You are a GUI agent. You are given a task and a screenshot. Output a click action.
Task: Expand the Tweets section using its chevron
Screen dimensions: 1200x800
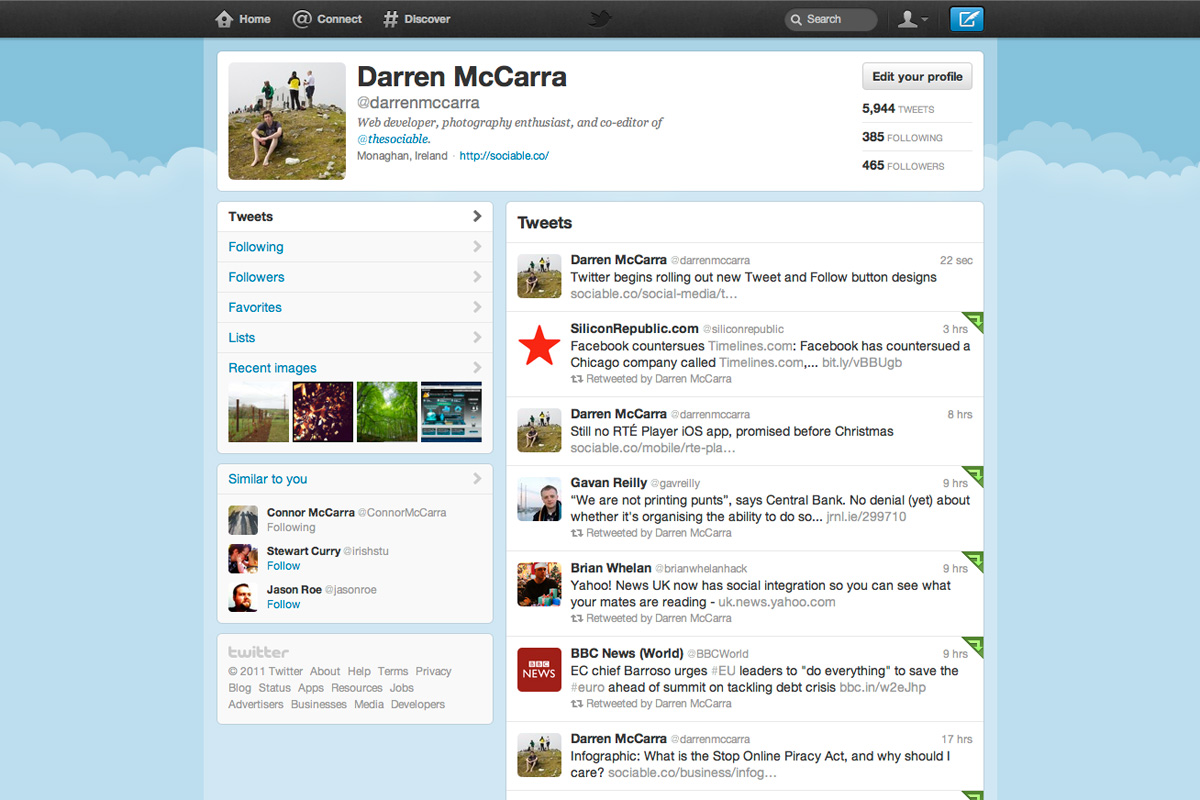478,216
